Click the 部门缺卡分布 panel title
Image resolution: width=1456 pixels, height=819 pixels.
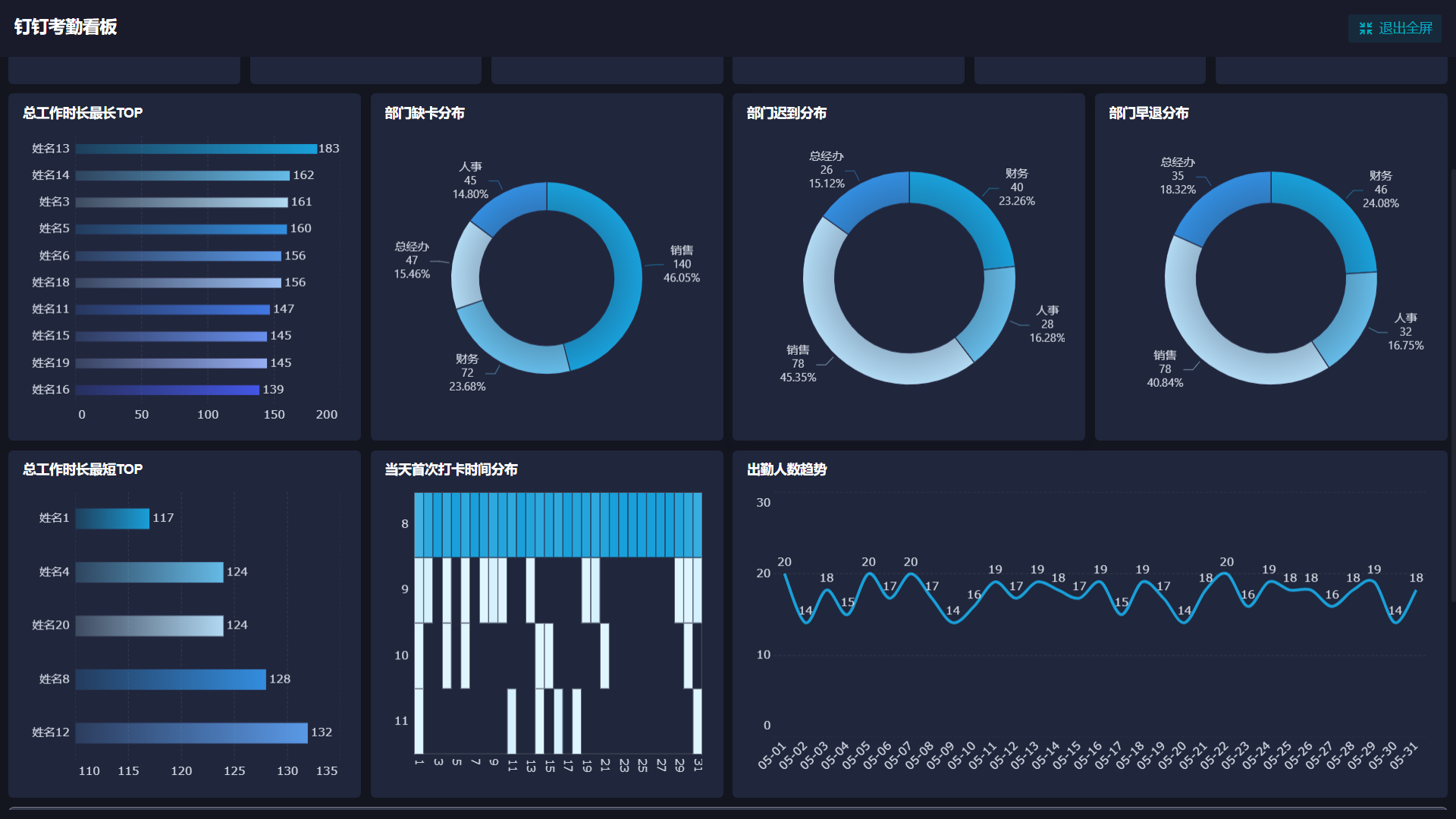(425, 113)
